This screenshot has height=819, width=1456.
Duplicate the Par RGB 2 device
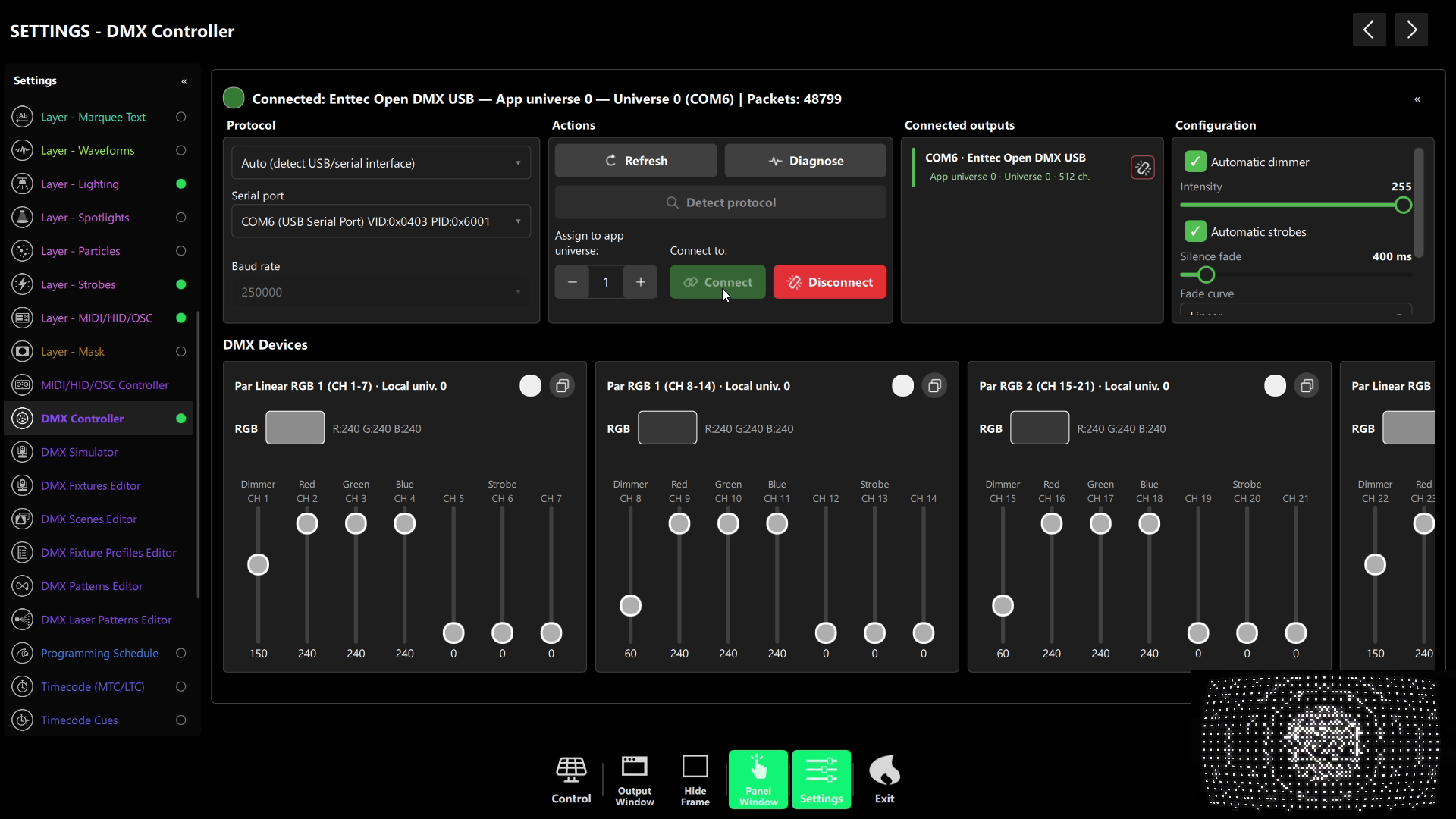[1307, 386]
